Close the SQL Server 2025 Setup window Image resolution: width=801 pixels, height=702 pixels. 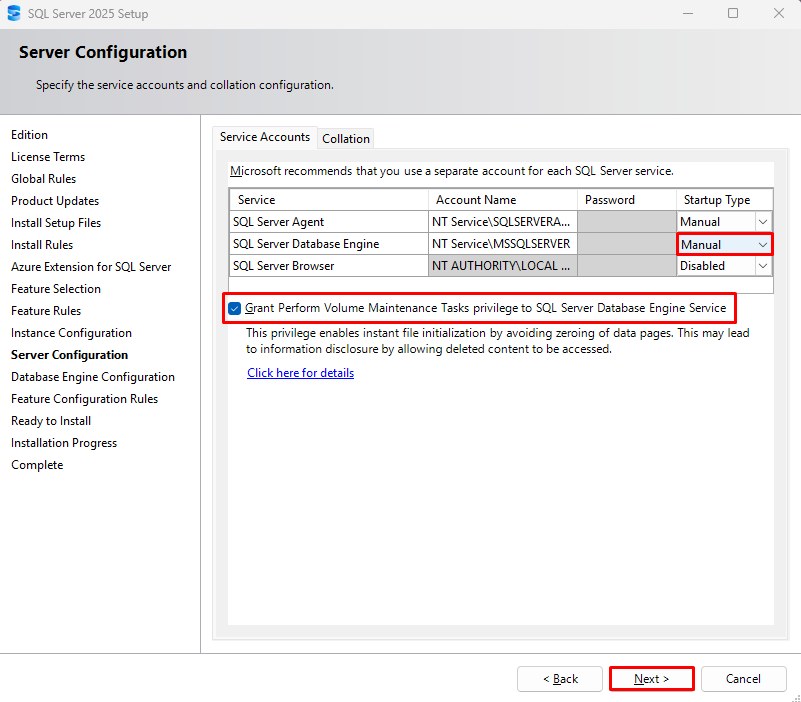coord(779,13)
